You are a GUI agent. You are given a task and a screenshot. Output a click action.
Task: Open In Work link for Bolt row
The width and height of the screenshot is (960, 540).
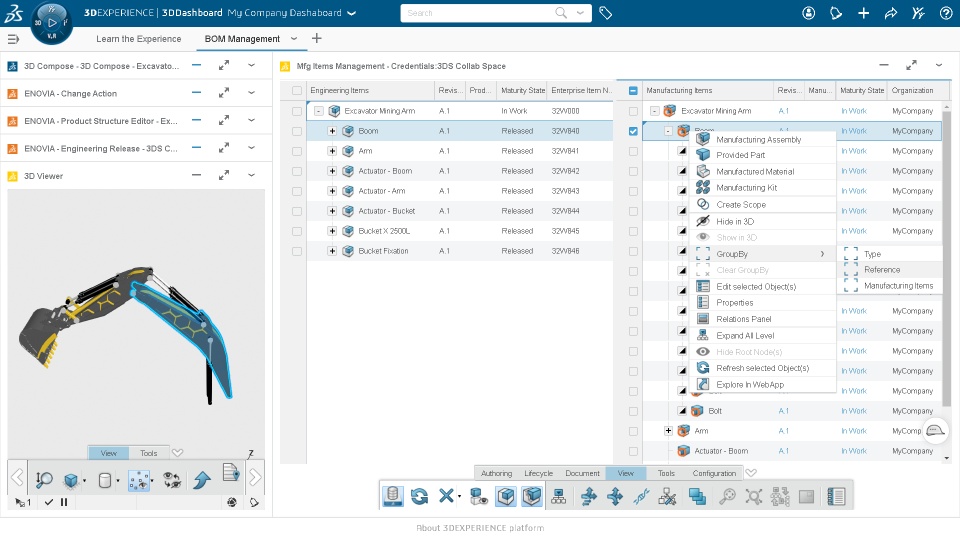[853, 411]
